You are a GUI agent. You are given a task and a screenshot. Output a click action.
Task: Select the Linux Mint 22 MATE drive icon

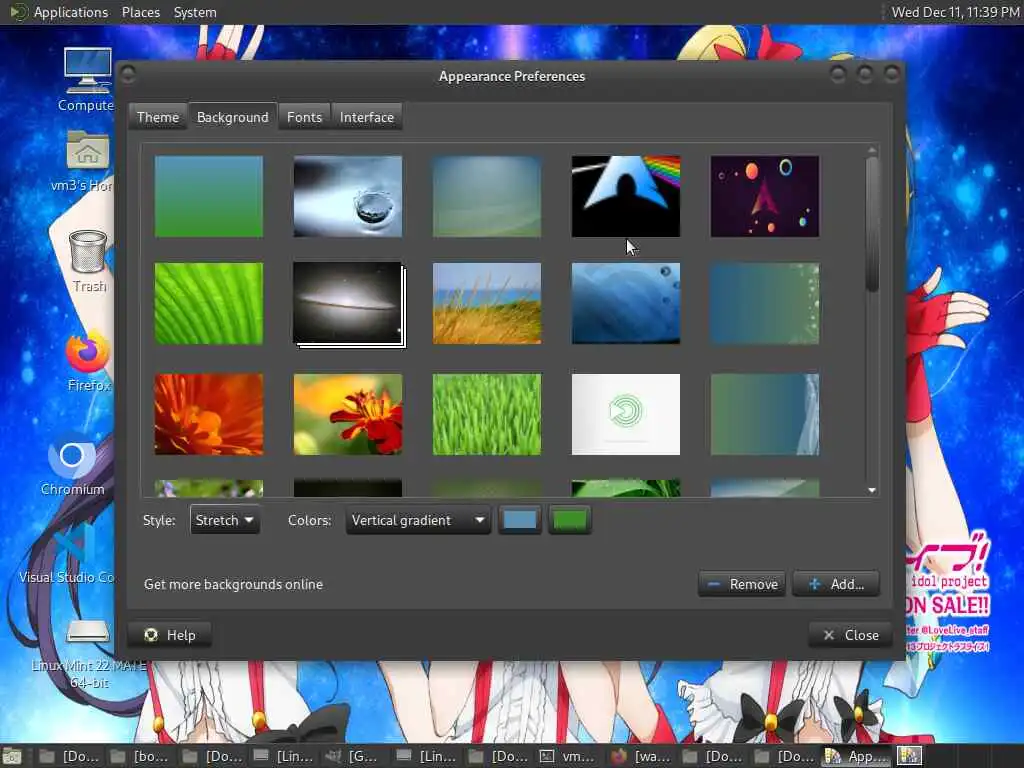point(88,654)
